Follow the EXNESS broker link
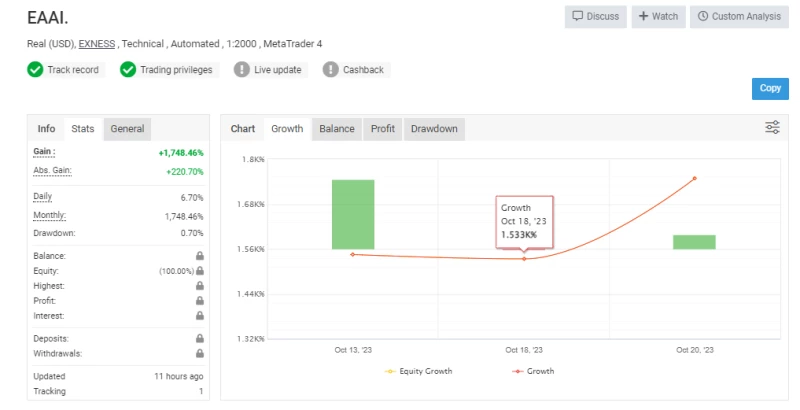The height and width of the screenshot is (410, 800). coord(97,44)
